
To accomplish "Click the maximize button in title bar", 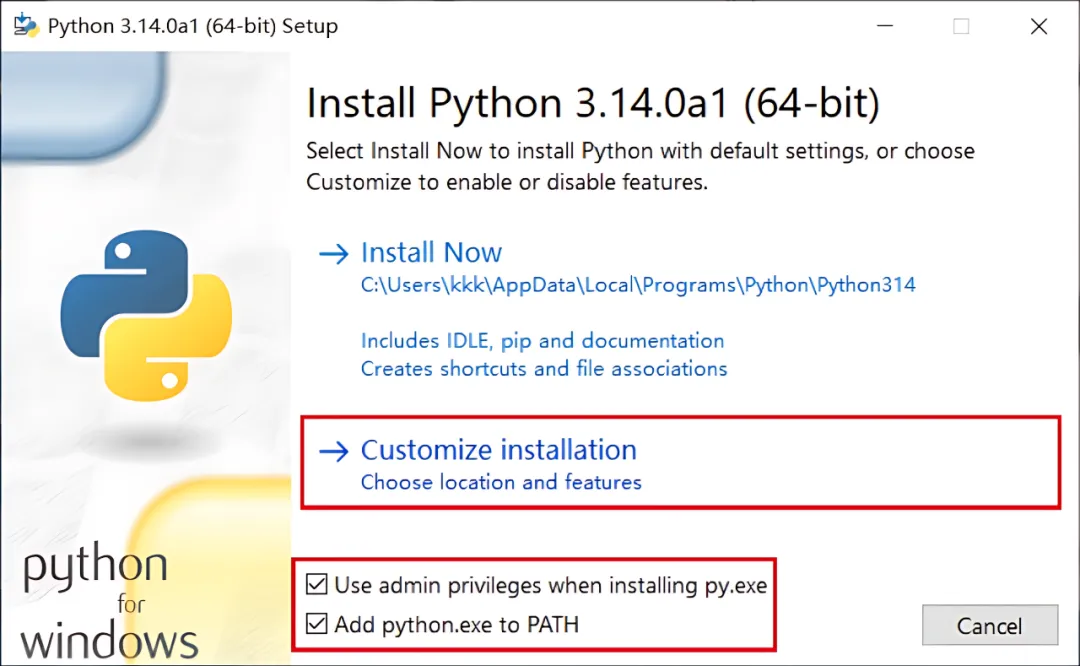I will (x=962, y=26).
